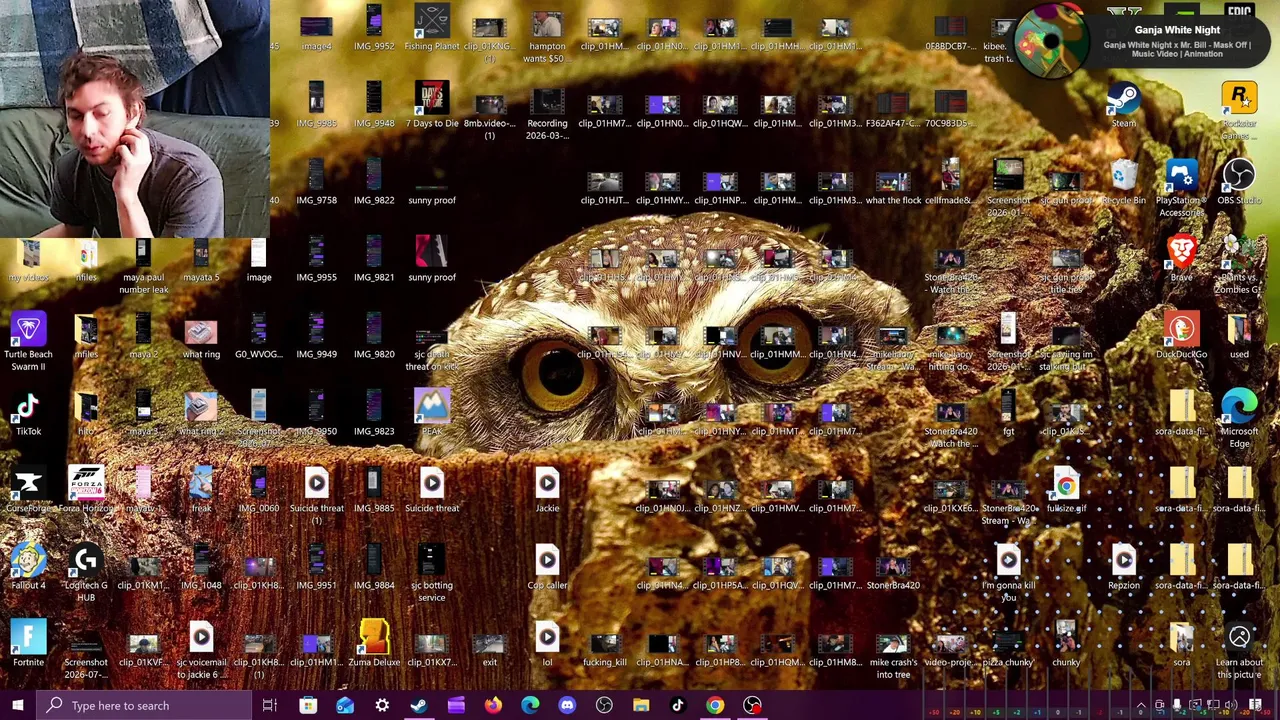Launch Rockstar Games Launcher shortcut
This screenshot has height=720, width=1280.
click(1239, 110)
